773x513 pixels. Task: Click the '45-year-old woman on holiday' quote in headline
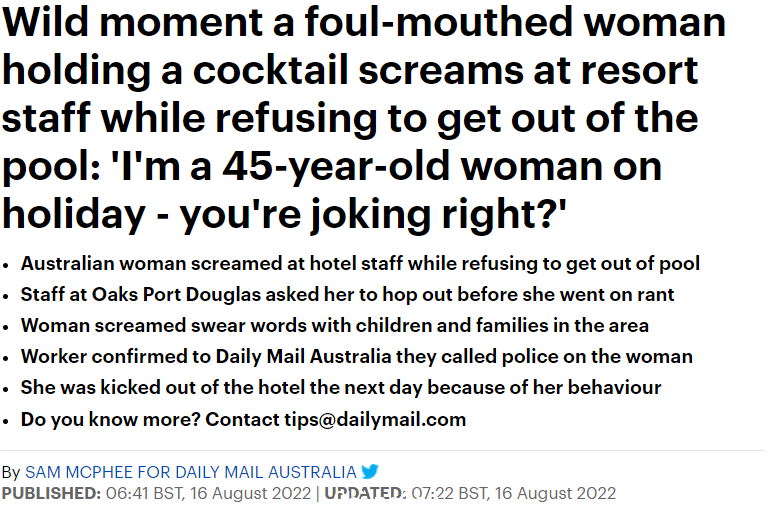click(x=332, y=190)
